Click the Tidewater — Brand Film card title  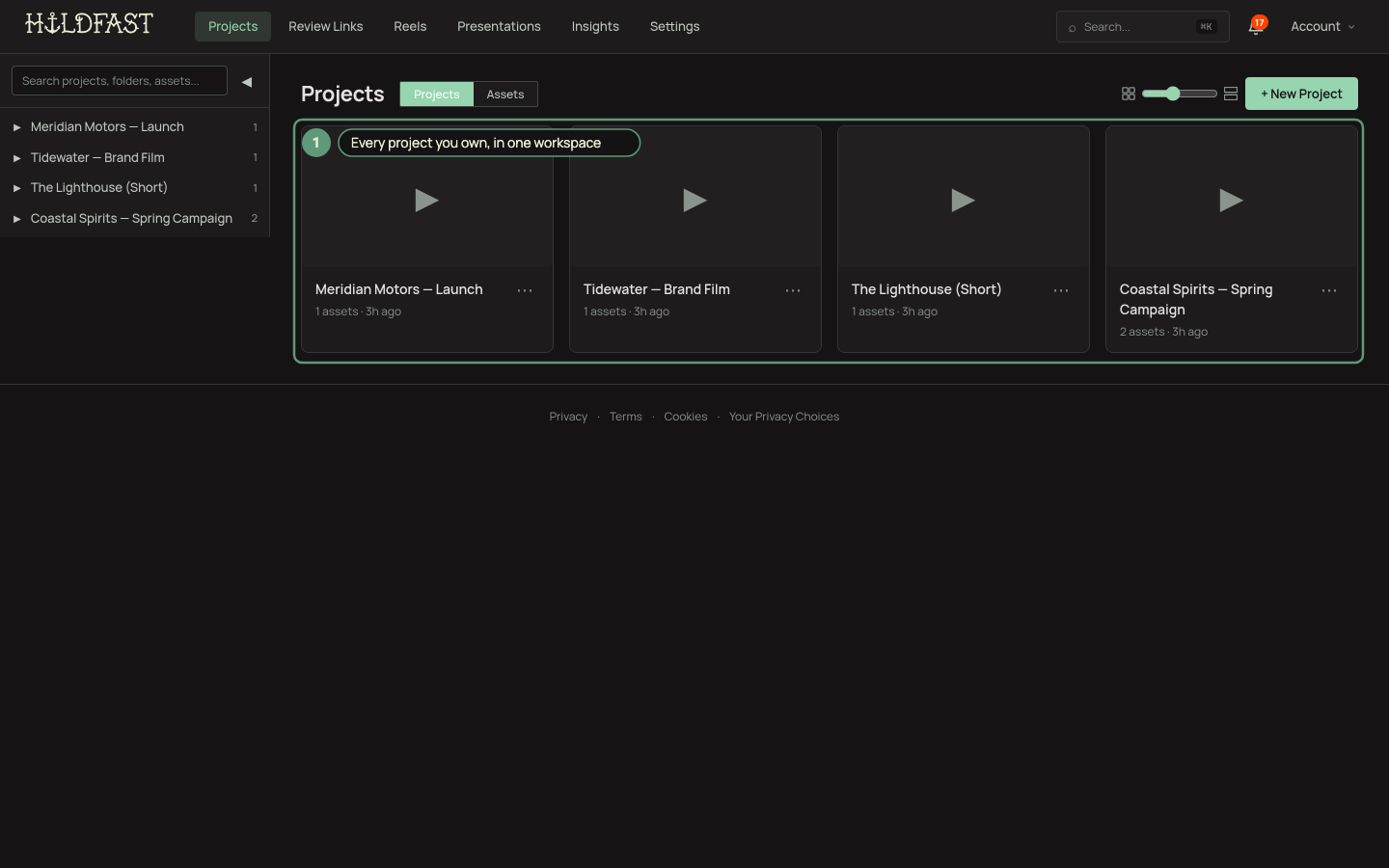pos(657,289)
